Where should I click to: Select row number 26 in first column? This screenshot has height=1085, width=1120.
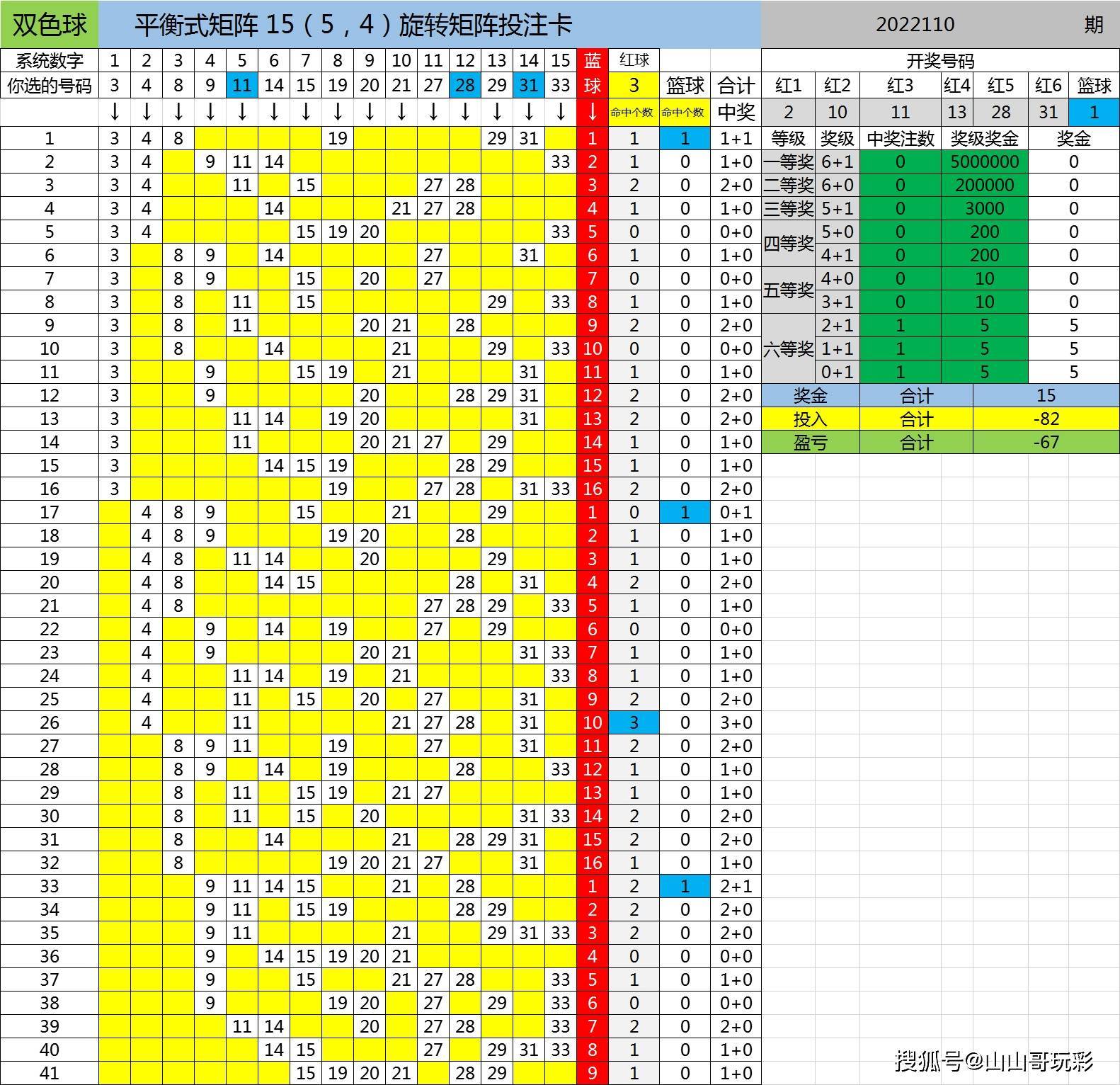pos(50,723)
